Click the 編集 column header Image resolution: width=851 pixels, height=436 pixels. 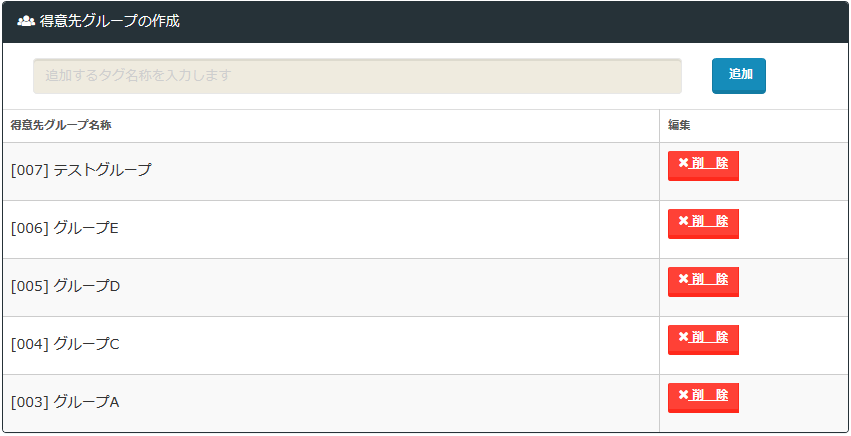(680, 126)
